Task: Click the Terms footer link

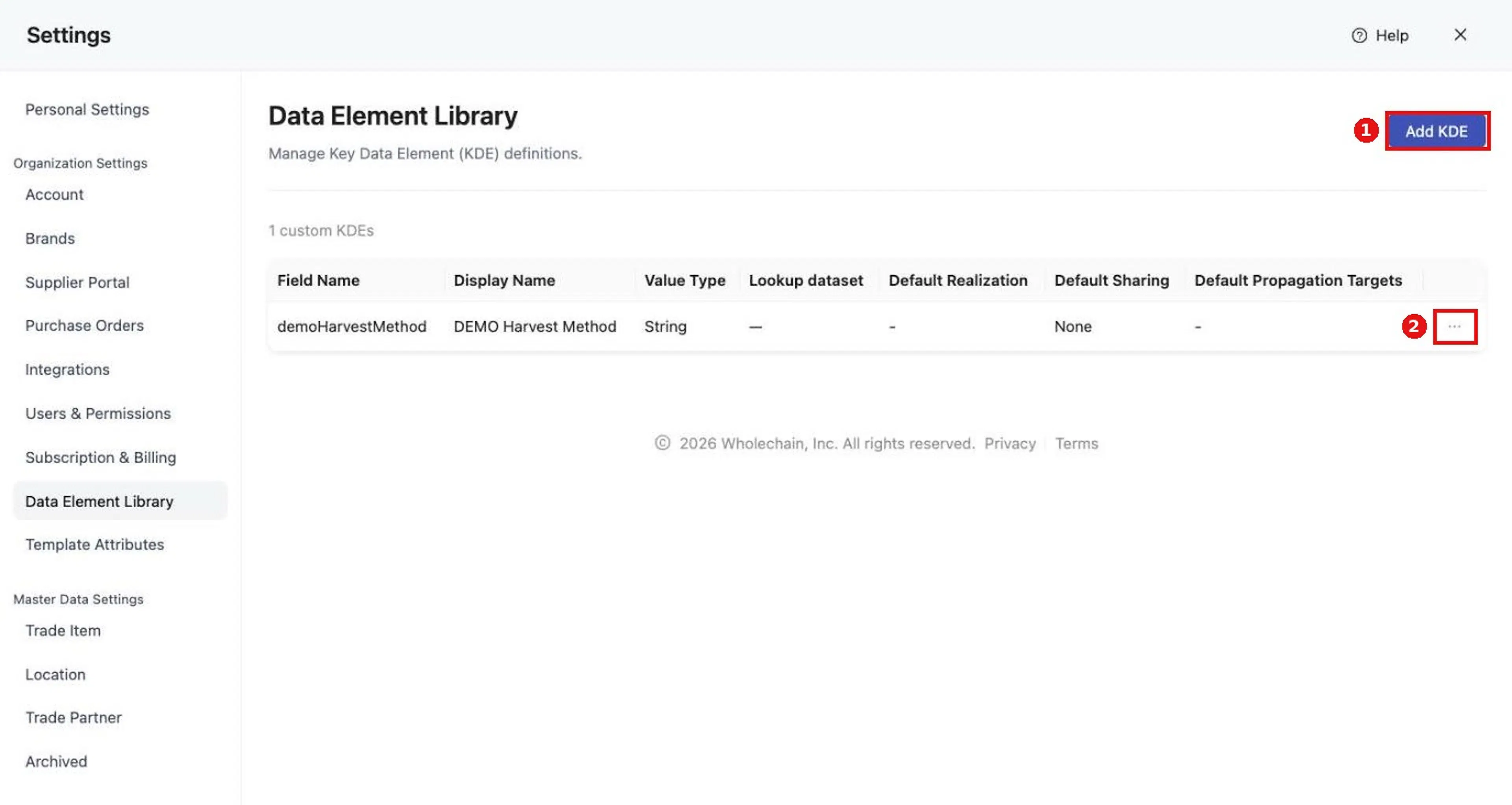Action: pos(1077,443)
